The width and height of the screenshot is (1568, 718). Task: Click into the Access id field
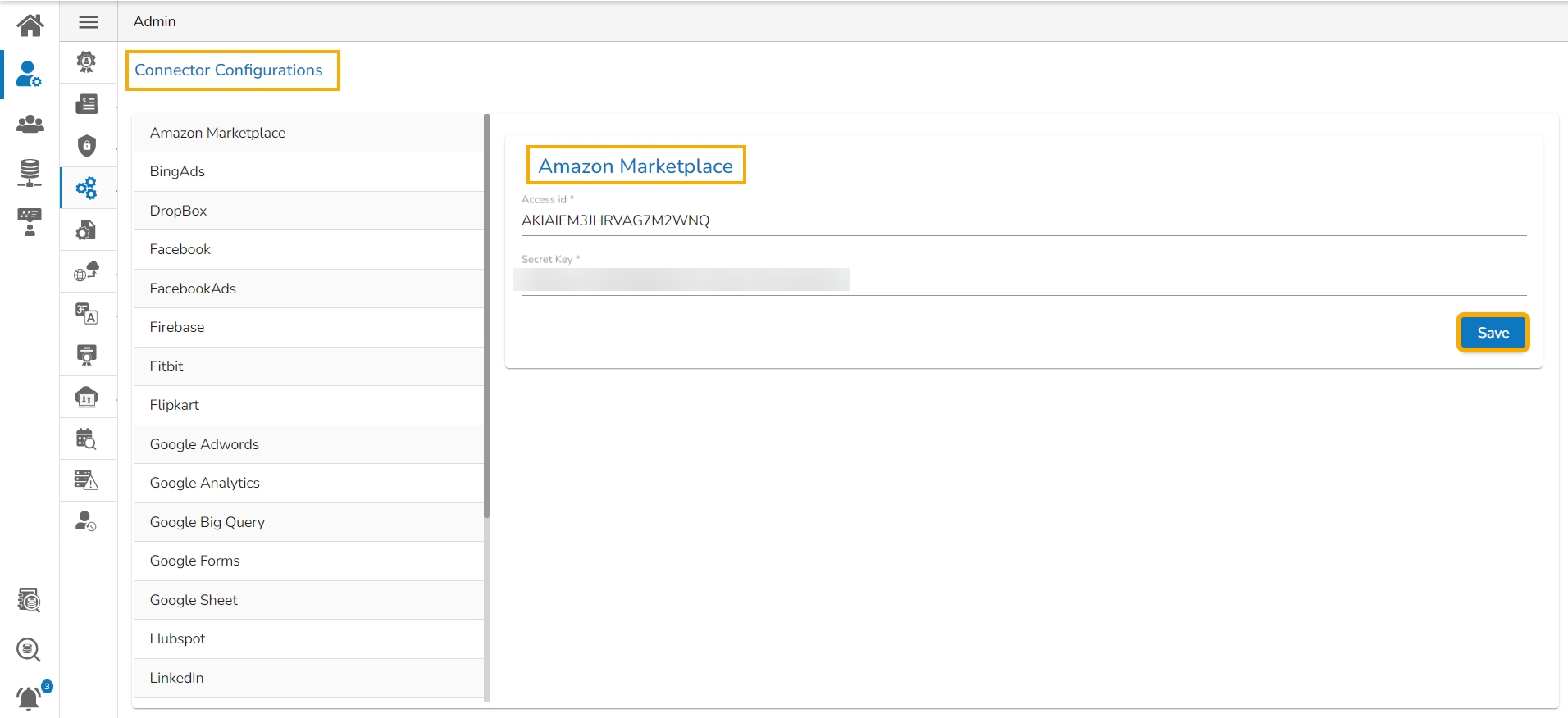[1023, 220]
